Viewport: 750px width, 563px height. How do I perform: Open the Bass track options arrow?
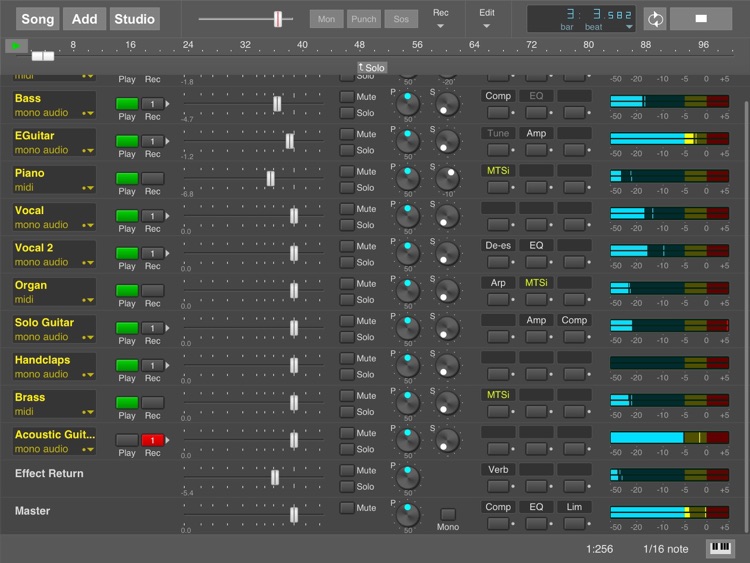[x=88, y=113]
